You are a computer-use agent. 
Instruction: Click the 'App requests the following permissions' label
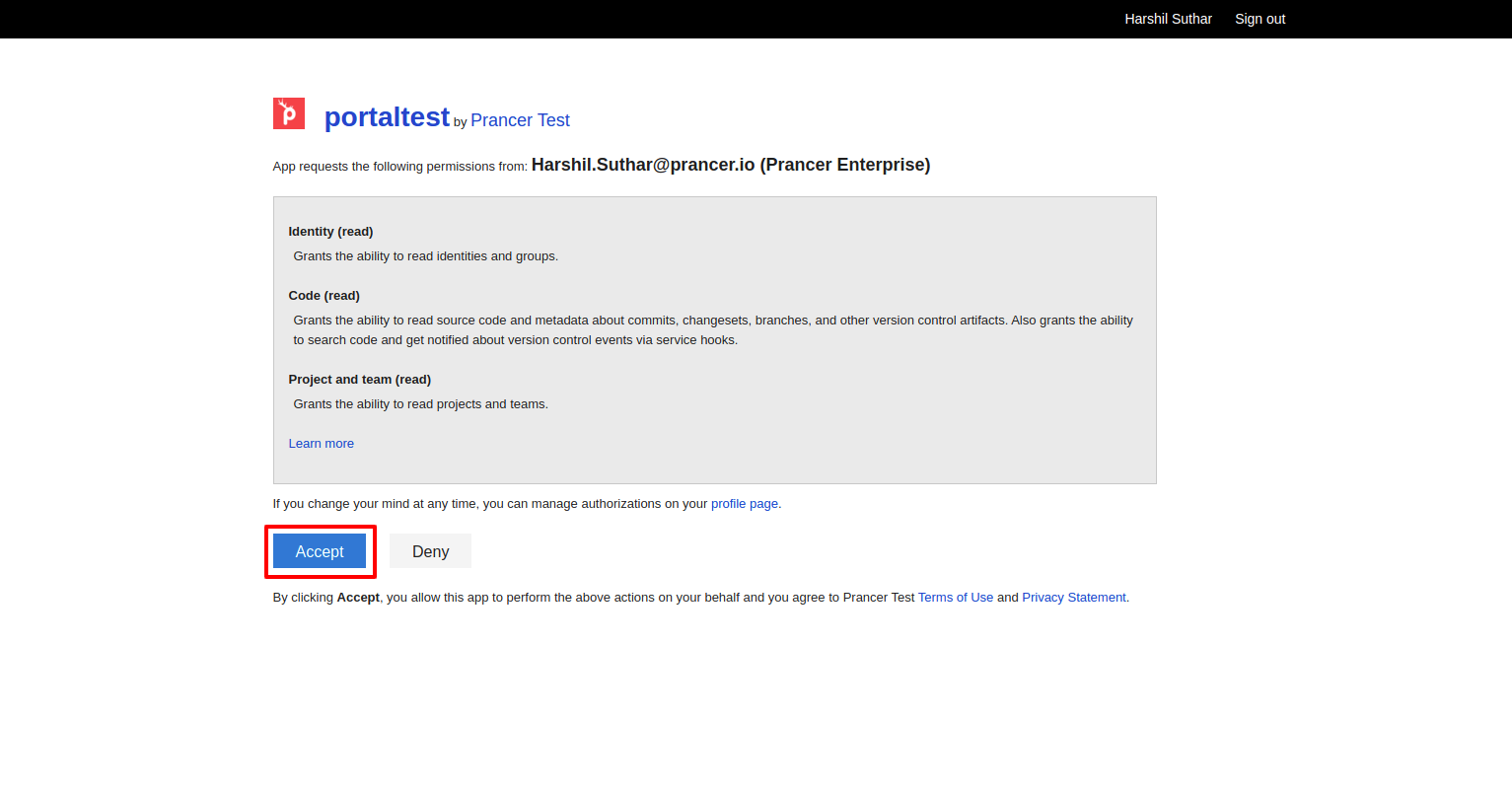tap(399, 167)
